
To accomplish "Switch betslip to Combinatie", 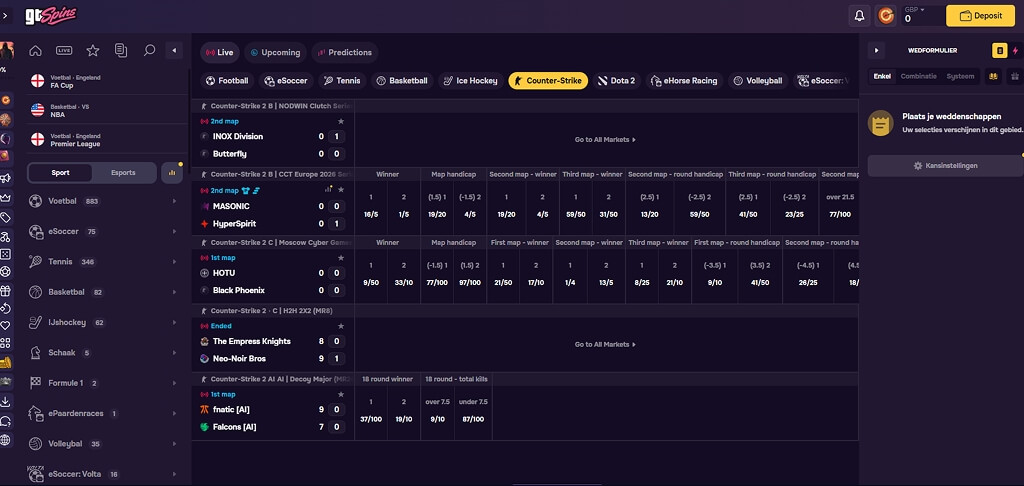I will point(918,76).
